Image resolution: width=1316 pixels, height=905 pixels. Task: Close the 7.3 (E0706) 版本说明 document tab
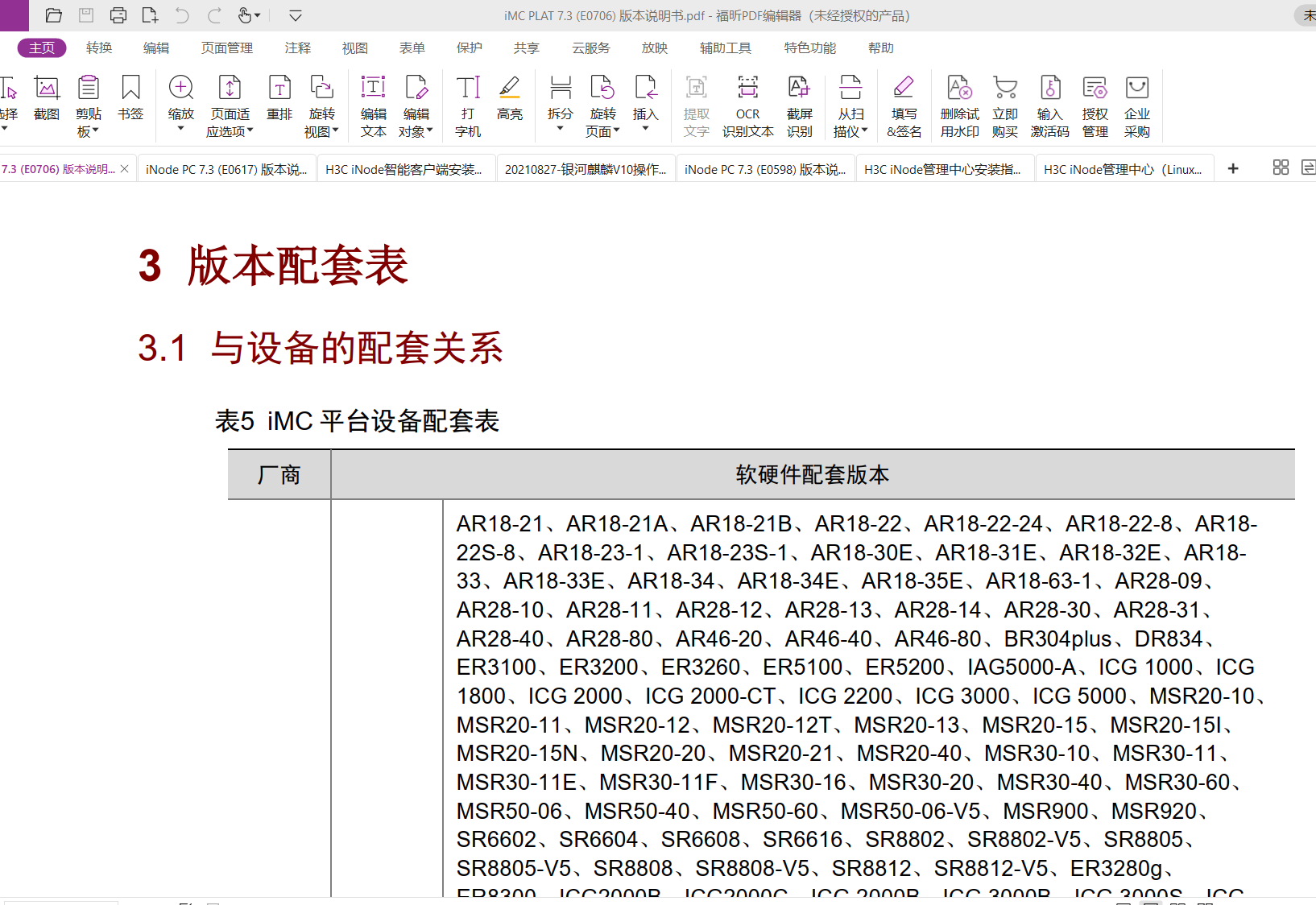[125, 169]
